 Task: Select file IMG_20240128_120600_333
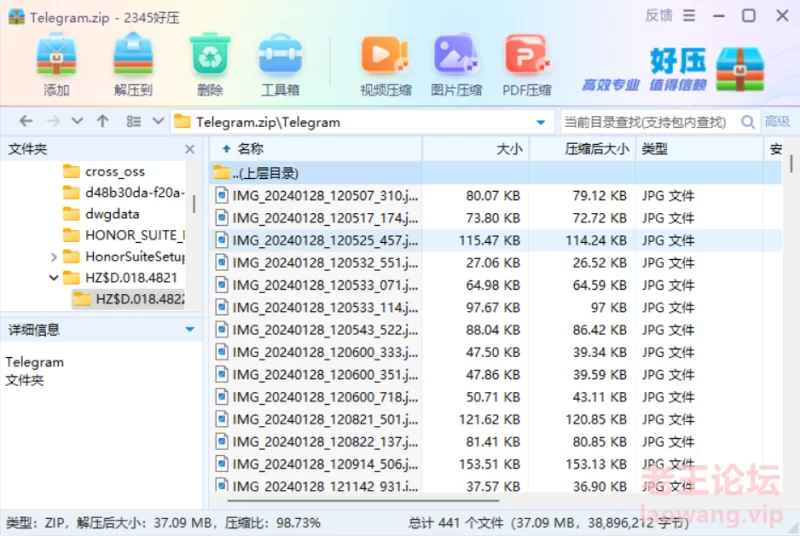495,352
